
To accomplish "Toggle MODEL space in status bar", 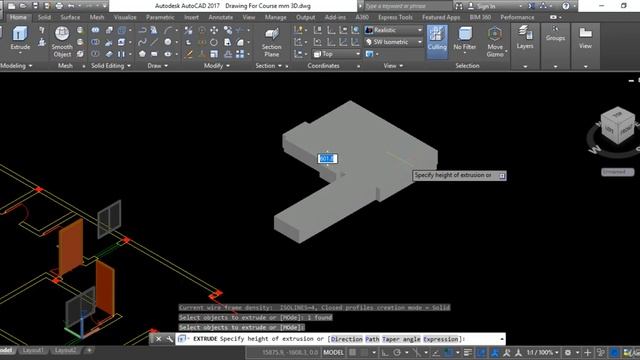I will [333, 352].
